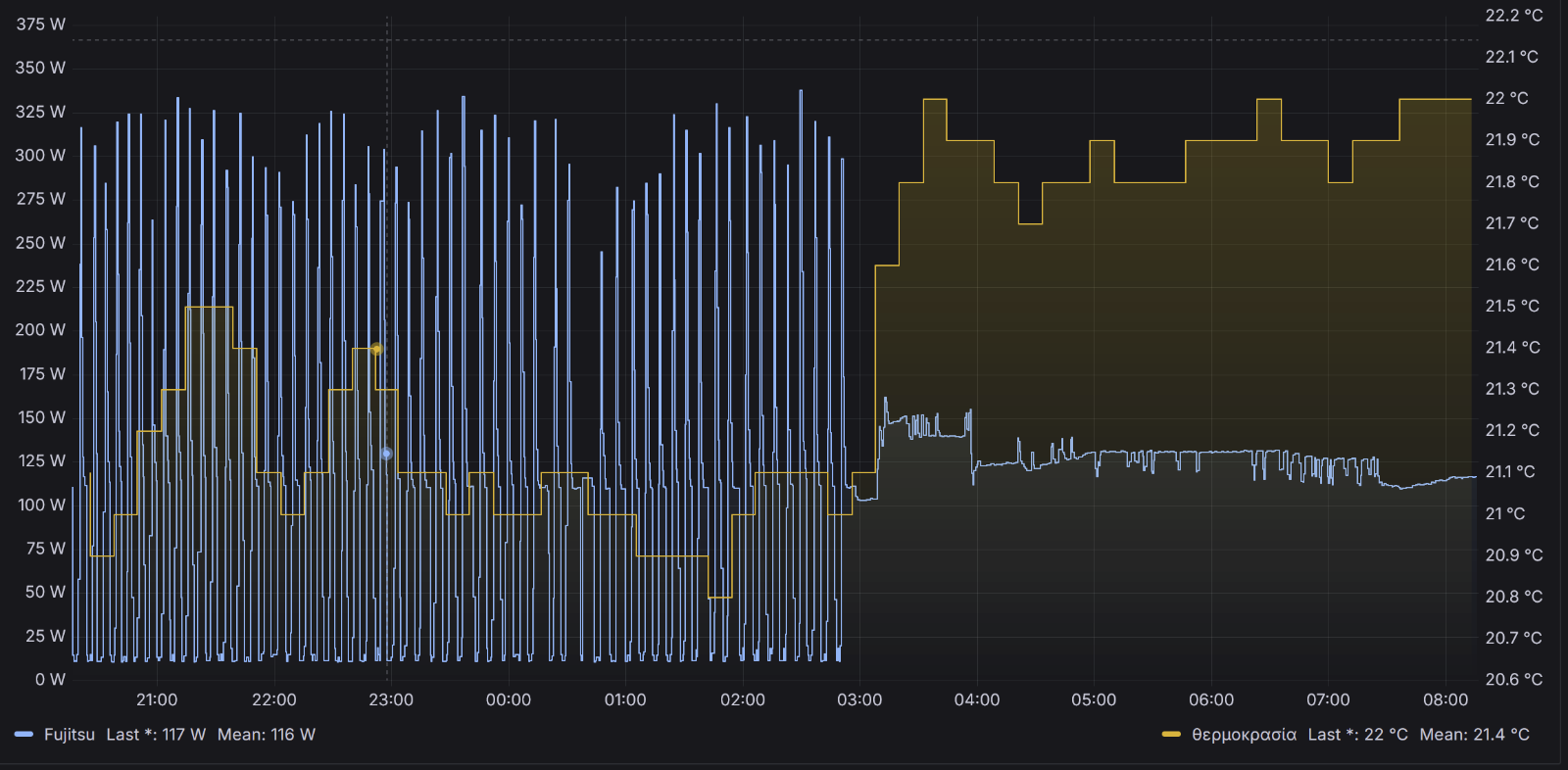Toggle the θερμοκρασία series legend label
This screenshot has height=770, width=1568.
1244,735
